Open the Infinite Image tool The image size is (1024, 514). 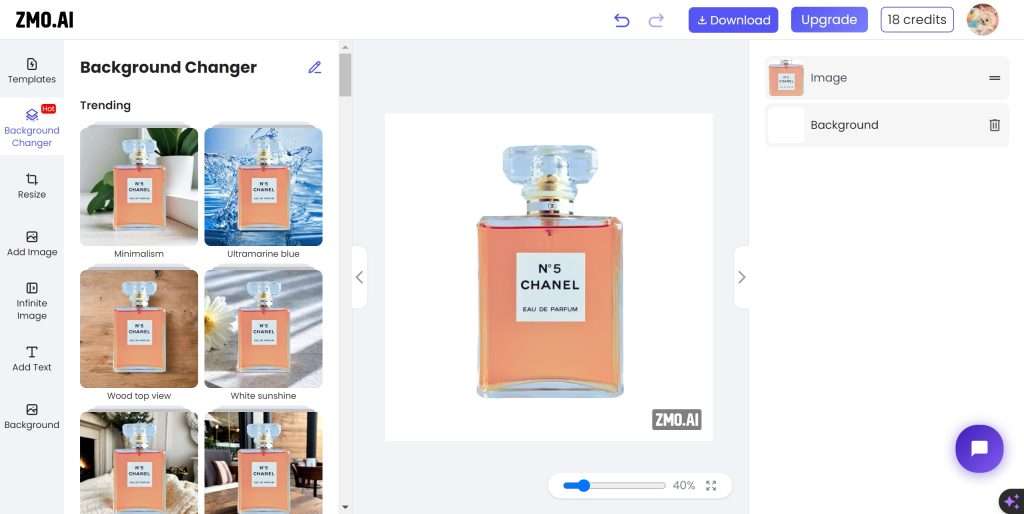pyautogui.click(x=31, y=301)
